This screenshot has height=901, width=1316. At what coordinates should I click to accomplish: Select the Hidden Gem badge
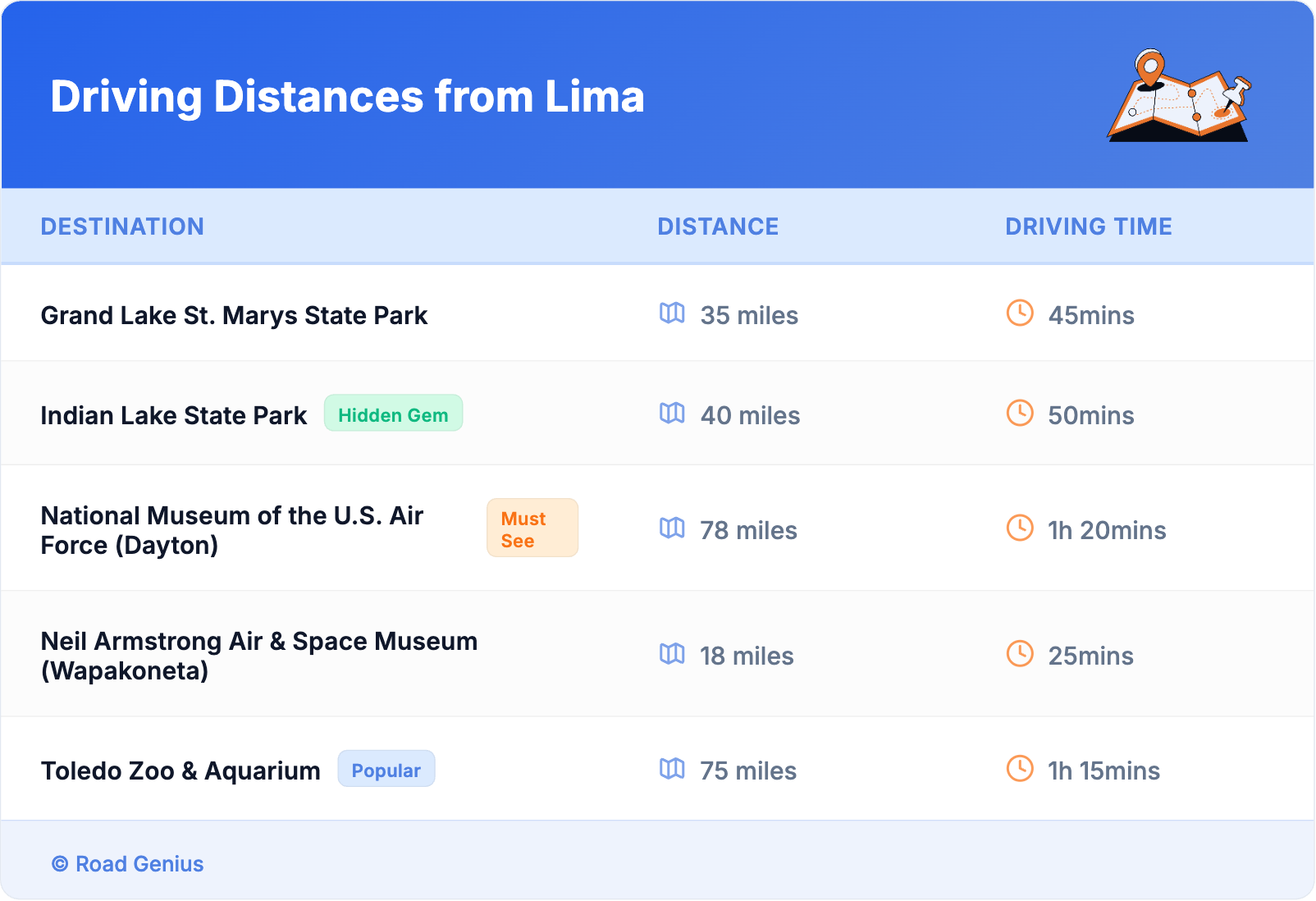pos(393,414)
